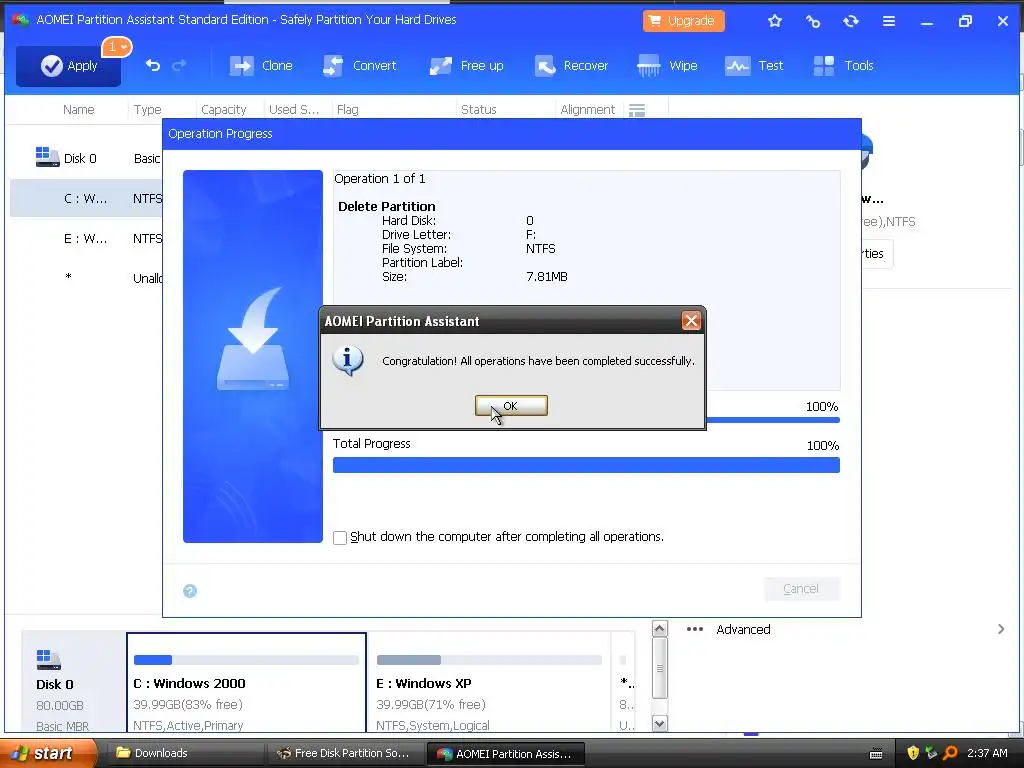Open the Wipe tool
The height and width of the screenshot is (768, 1024).
[x=667, y=65]
